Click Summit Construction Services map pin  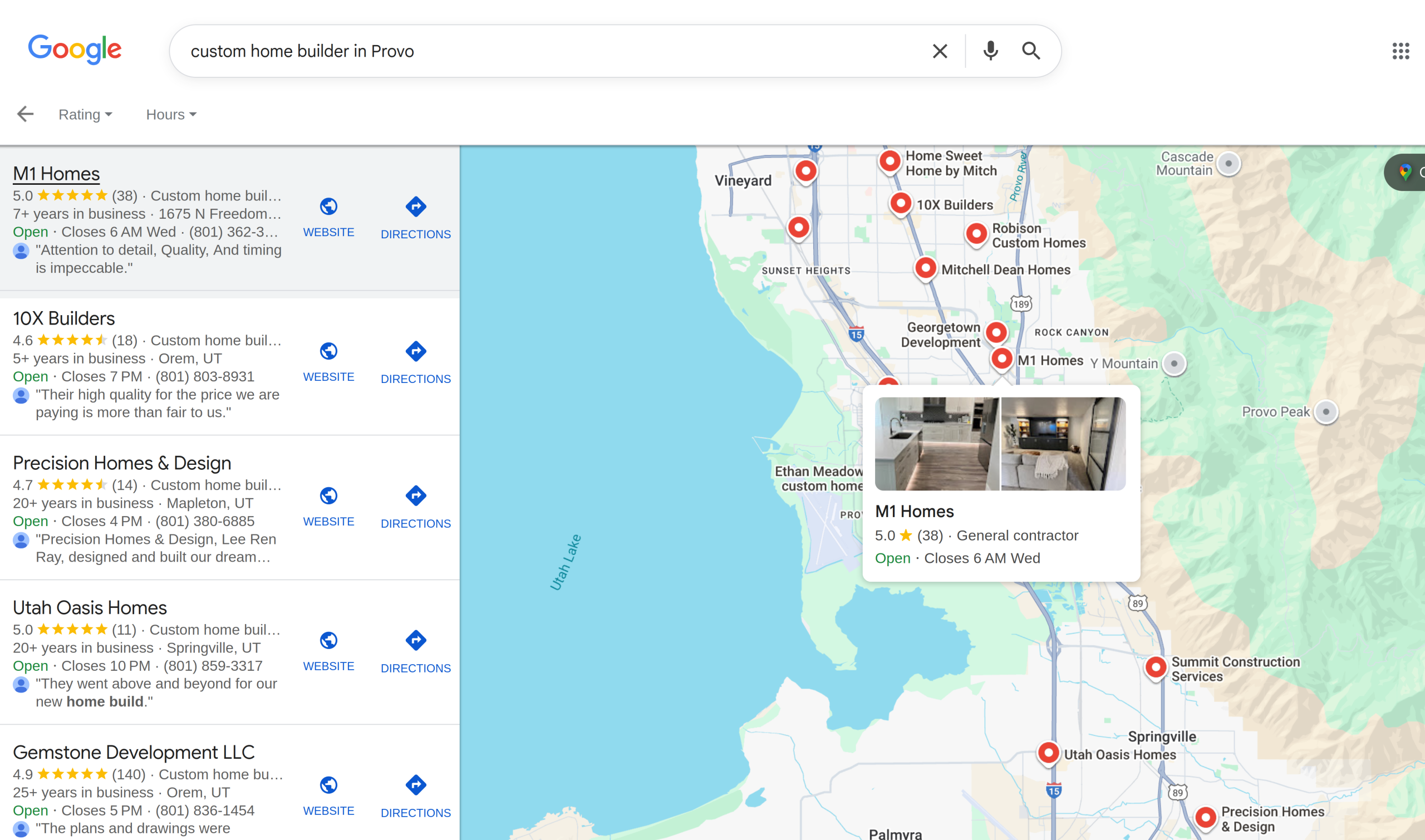pos(1156,667)
